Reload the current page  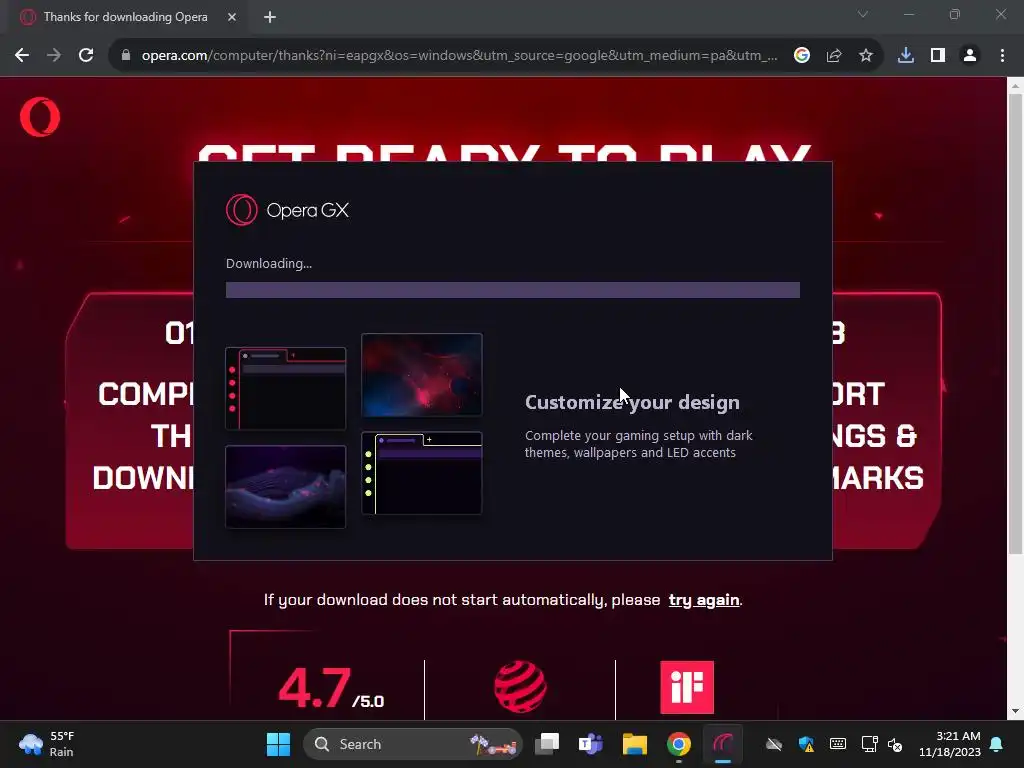pos(86,56)
